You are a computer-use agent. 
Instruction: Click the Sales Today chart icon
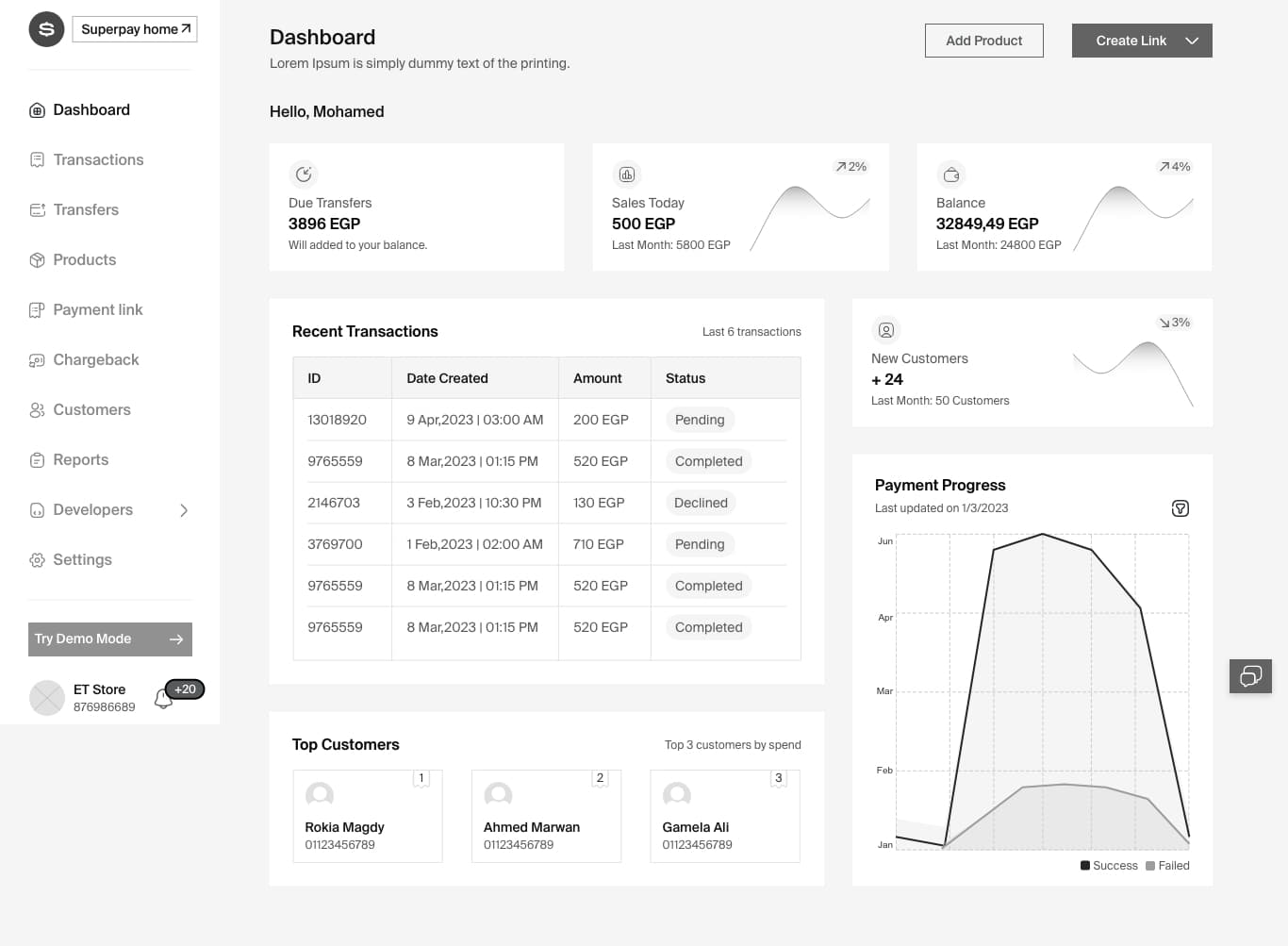click(627, 174)
